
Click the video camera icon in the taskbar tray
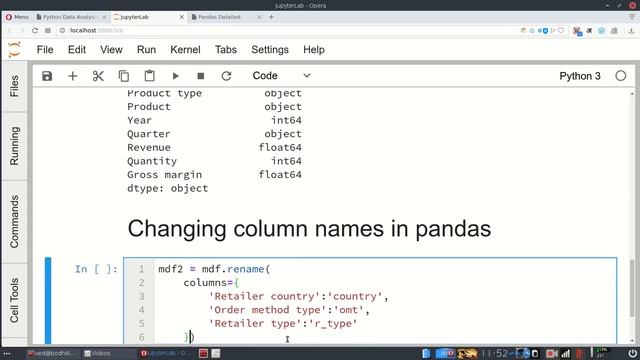pos(552,353)
